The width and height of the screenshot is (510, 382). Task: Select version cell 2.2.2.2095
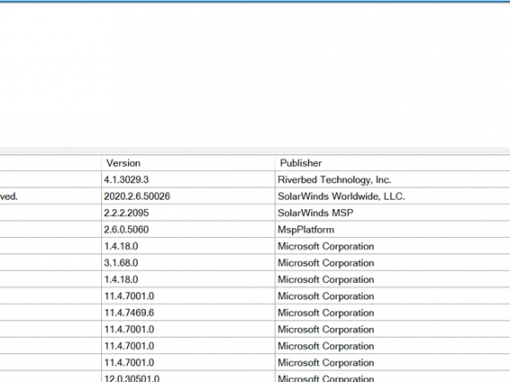[188, 213]
